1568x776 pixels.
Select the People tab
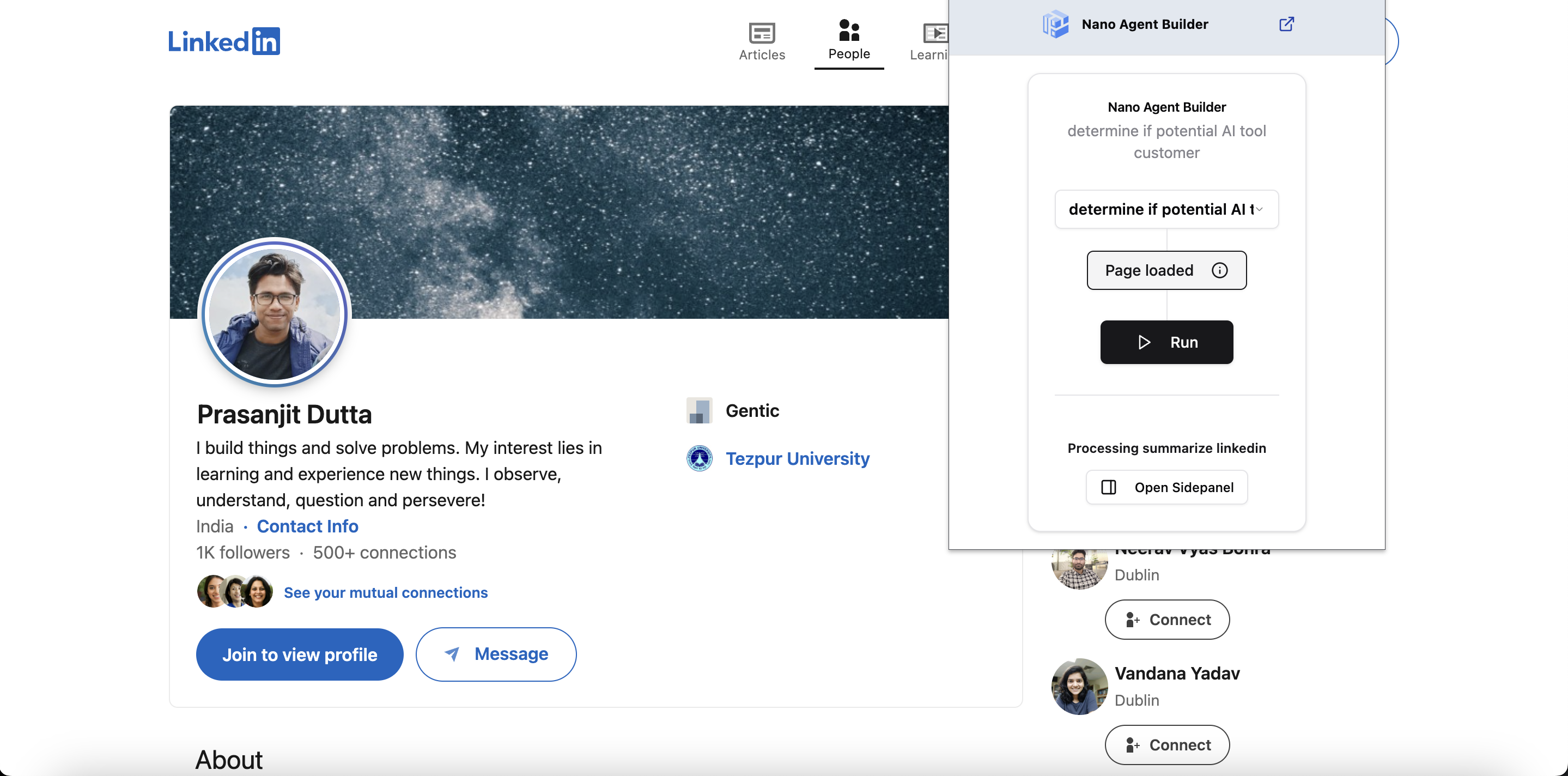coord(848,40)
